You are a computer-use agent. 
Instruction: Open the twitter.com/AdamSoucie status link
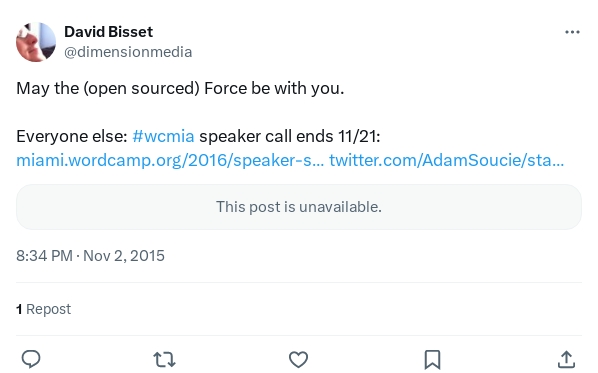447,160
